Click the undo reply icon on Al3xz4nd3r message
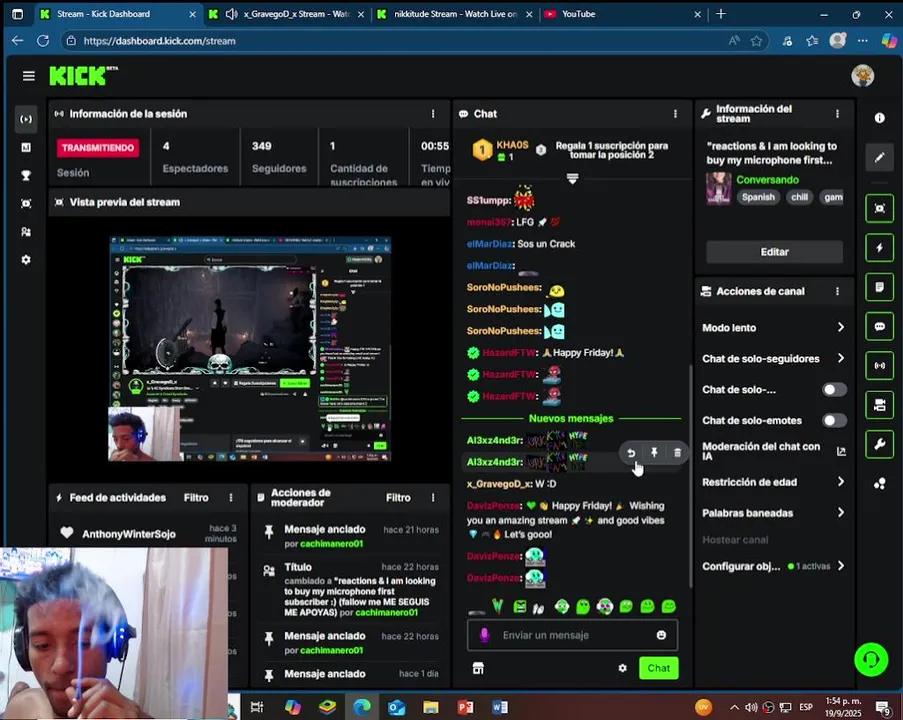The image size is (903, 720). click(631, 453)
